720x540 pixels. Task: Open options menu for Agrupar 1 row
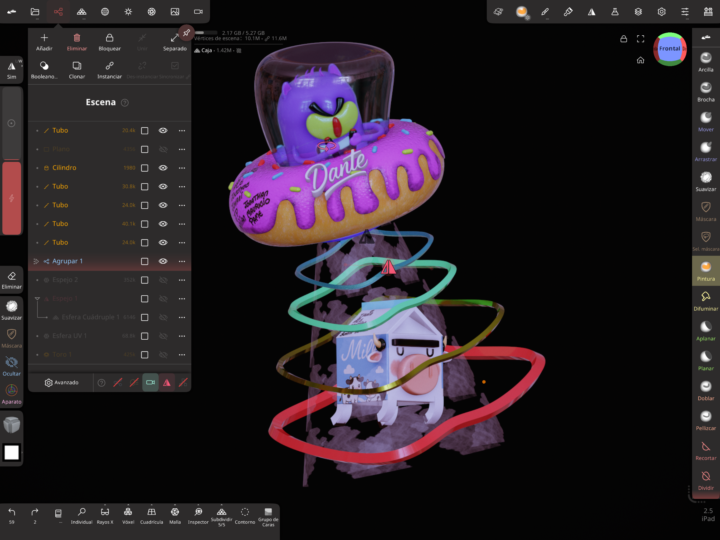182,261
